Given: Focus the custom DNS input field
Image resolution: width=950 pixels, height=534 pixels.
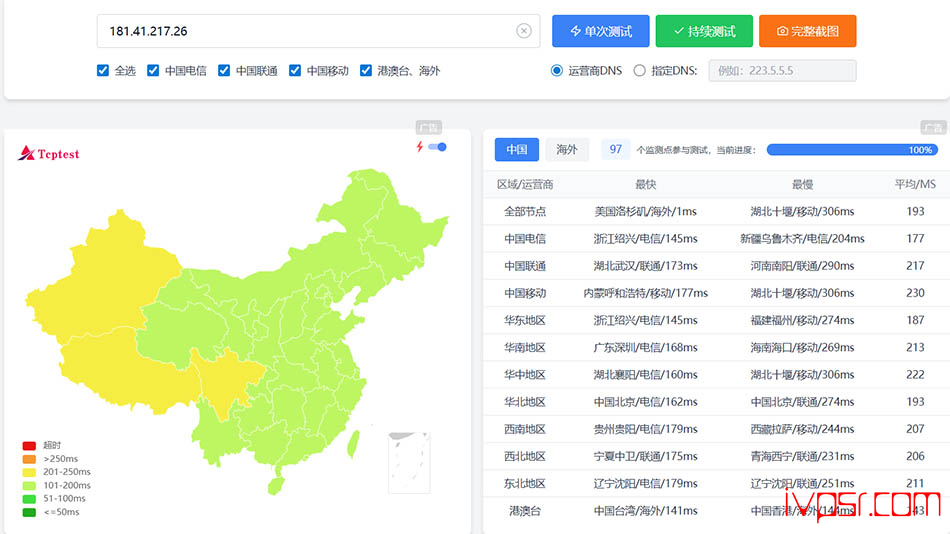Looking at the screenshot, I should click(782, 70).
